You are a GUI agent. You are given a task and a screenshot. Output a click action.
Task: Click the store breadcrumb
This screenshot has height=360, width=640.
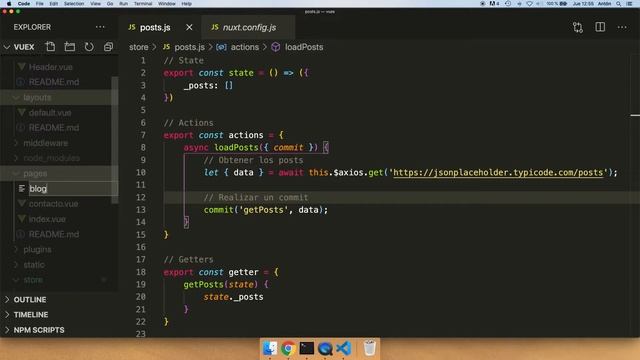139,47
